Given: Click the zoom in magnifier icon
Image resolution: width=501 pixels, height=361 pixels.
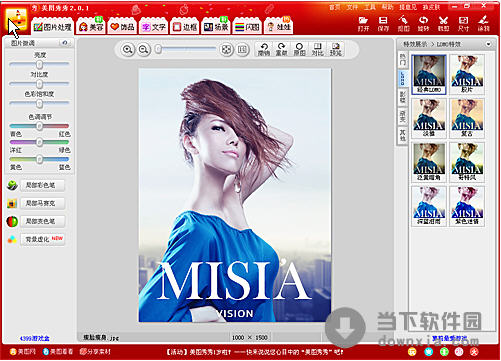Looking at the screenshot, I should pyautogui.click(x=127, y=50).
